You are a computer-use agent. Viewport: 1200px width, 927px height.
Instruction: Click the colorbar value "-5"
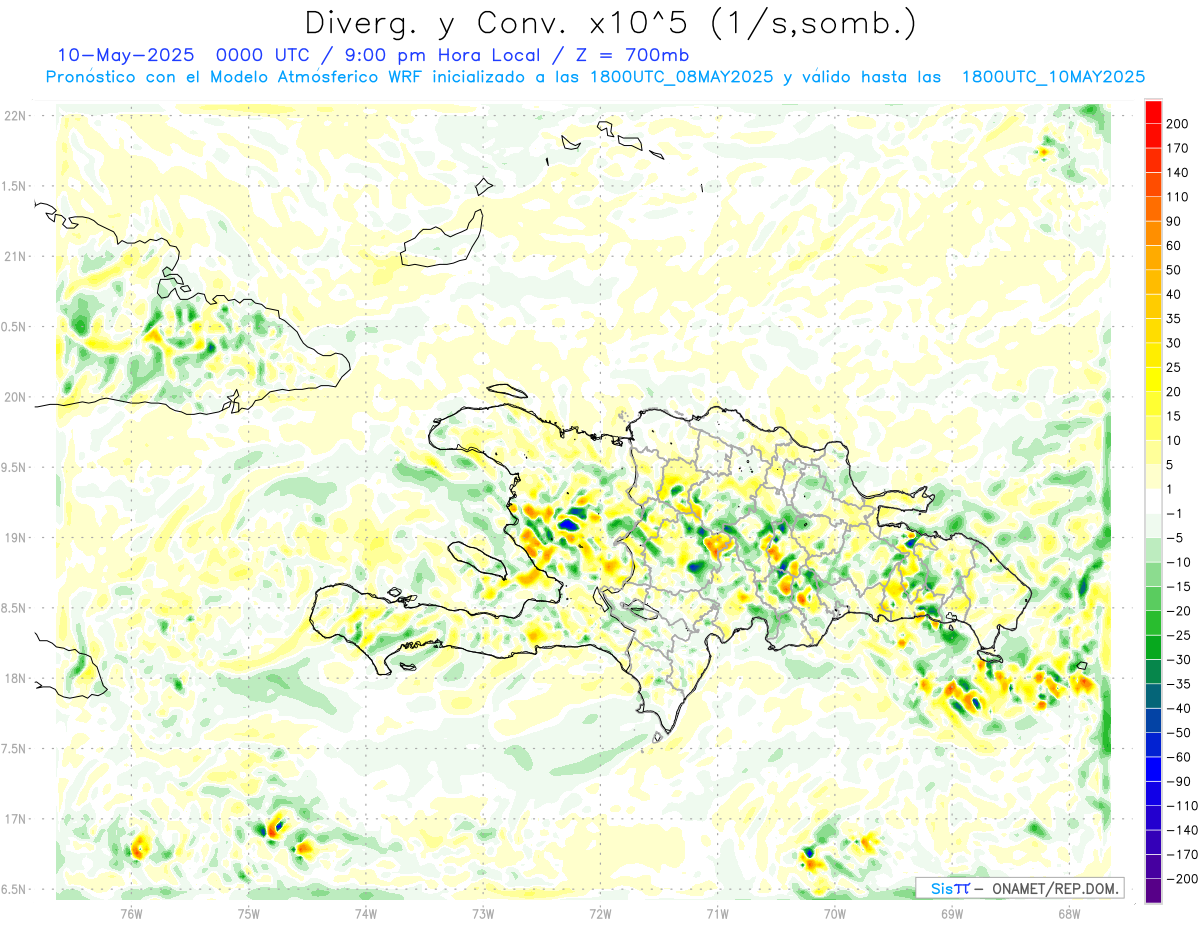tap(1176, 538)
